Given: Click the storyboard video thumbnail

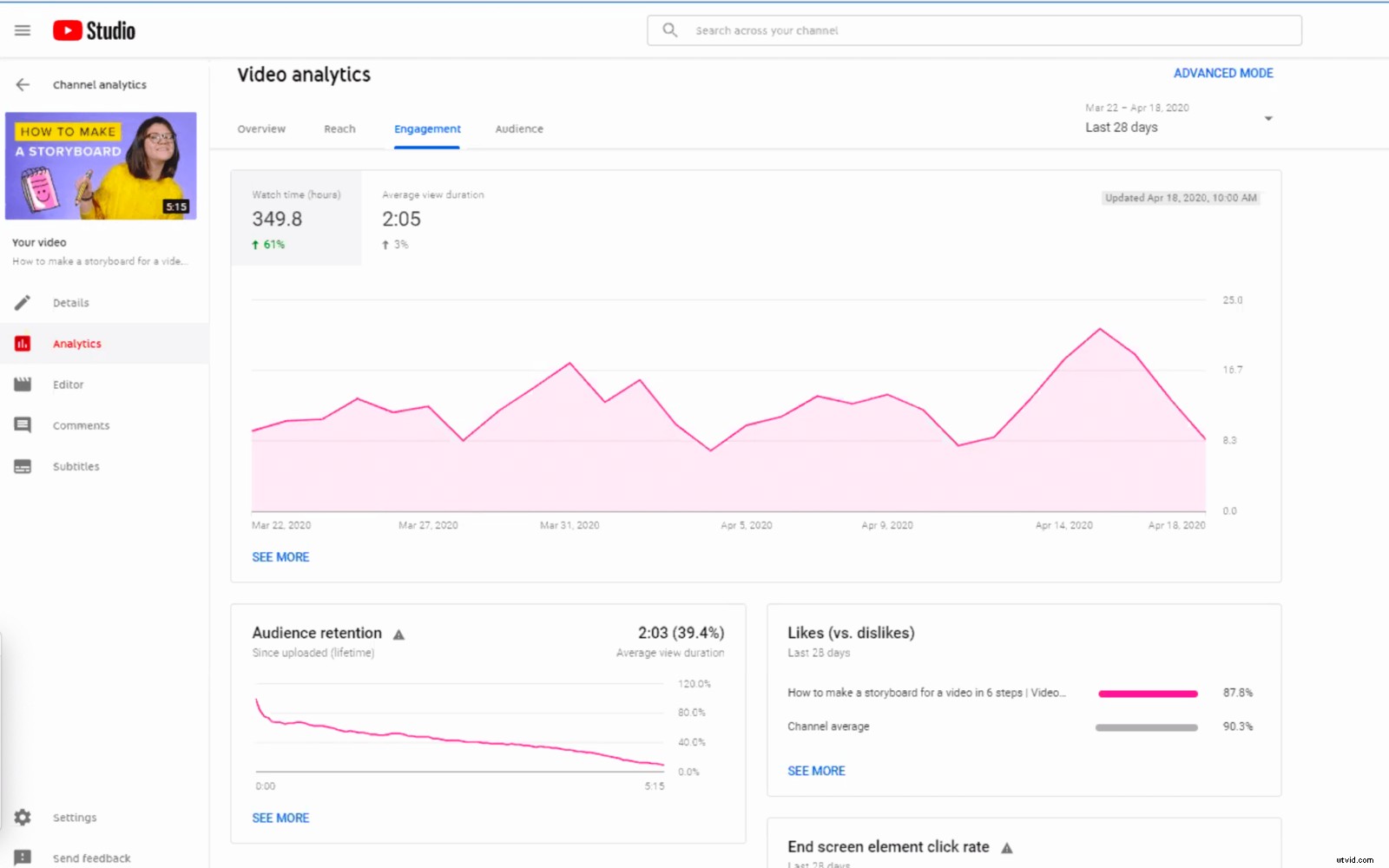Looking at the screenshot, I should (102, 165).
